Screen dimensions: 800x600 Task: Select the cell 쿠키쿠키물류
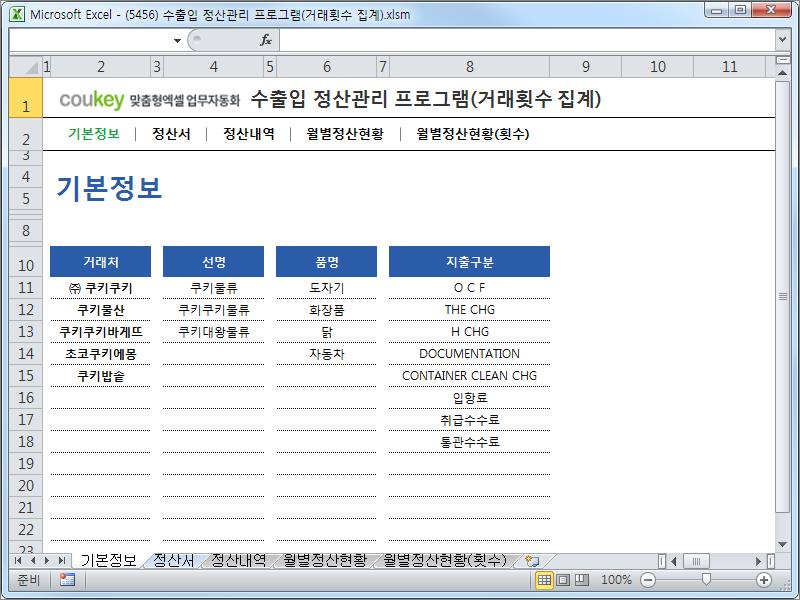(x=213, y=310)
